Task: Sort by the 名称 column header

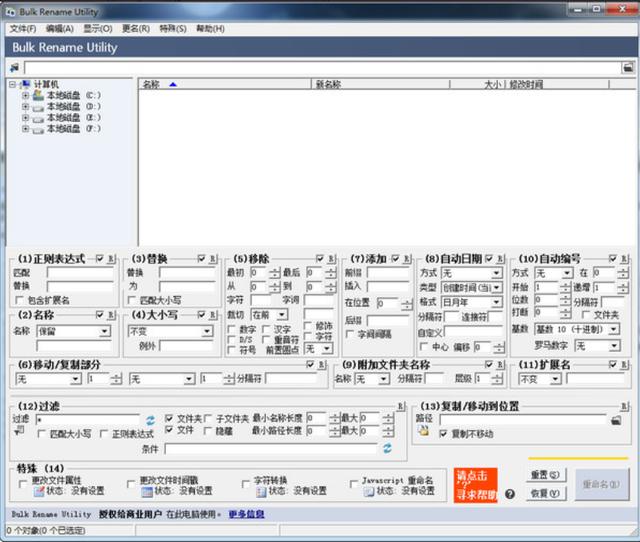Action: click(x=225, y=84)
